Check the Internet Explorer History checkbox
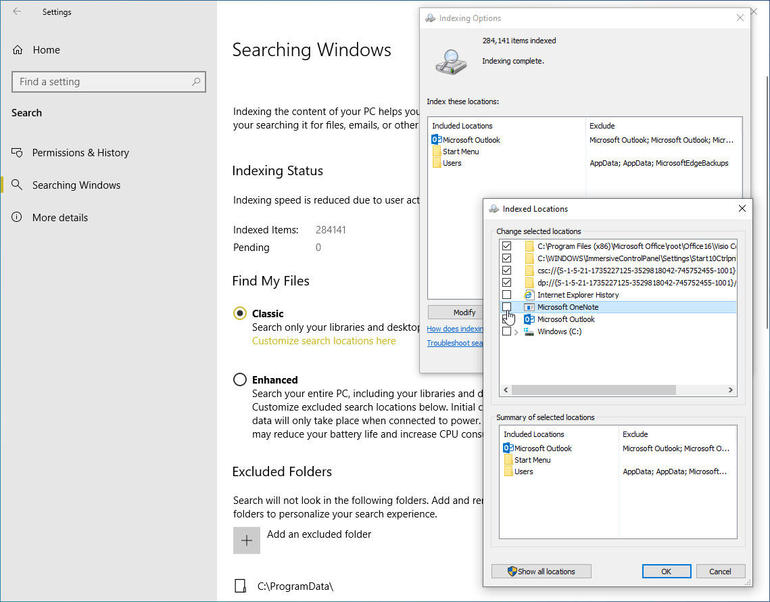Image resolution: width=770 pixels, height=602 pixels. 507,295
